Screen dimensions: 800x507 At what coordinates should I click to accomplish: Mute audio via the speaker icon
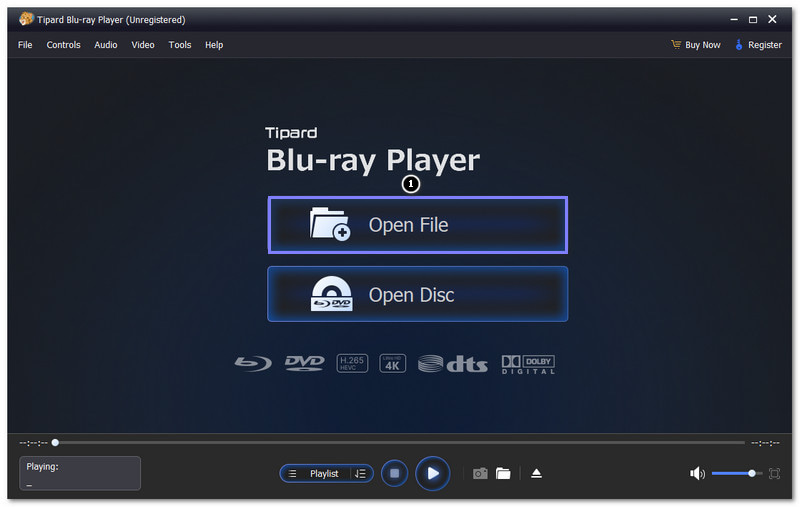(697, 474)
